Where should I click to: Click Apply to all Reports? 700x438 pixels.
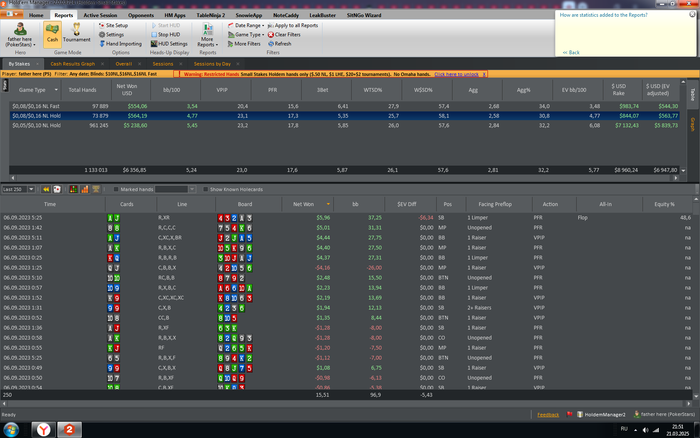click(293, 25)
